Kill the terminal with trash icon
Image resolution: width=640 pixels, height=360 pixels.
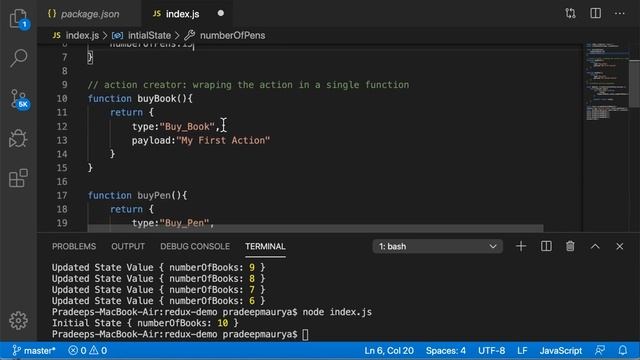click(x=570, y=246)
